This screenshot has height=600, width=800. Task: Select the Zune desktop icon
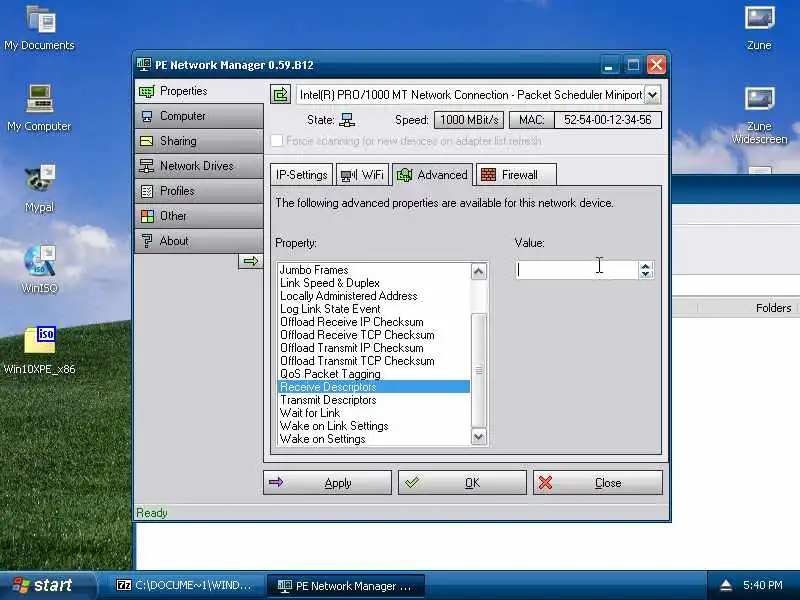pyautogui.click(x=759, y=29)
